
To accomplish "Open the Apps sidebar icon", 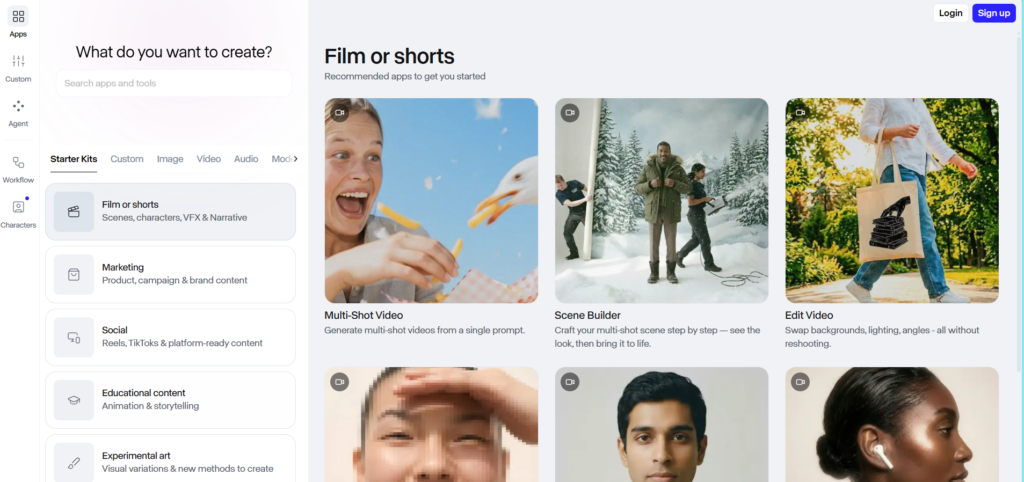I will click(x=18, y=17).
